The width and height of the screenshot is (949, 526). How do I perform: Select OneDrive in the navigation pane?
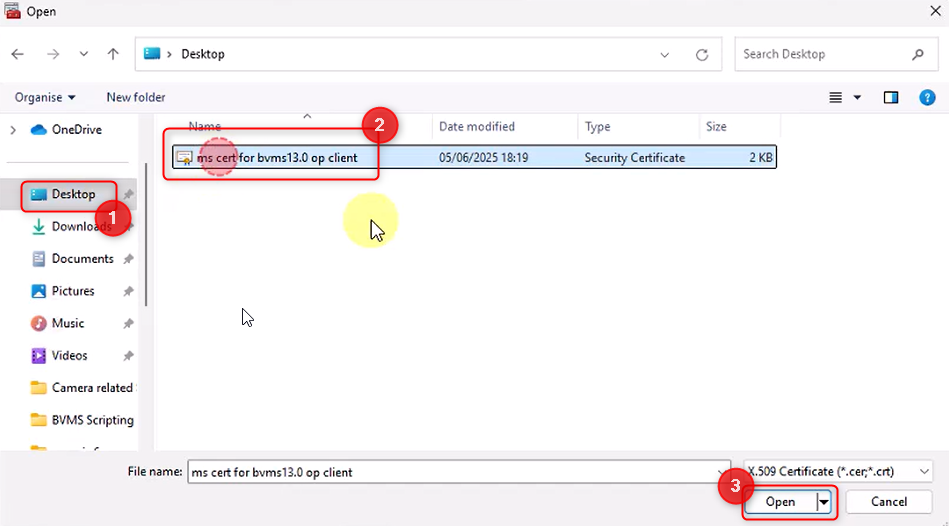(76, 130)
